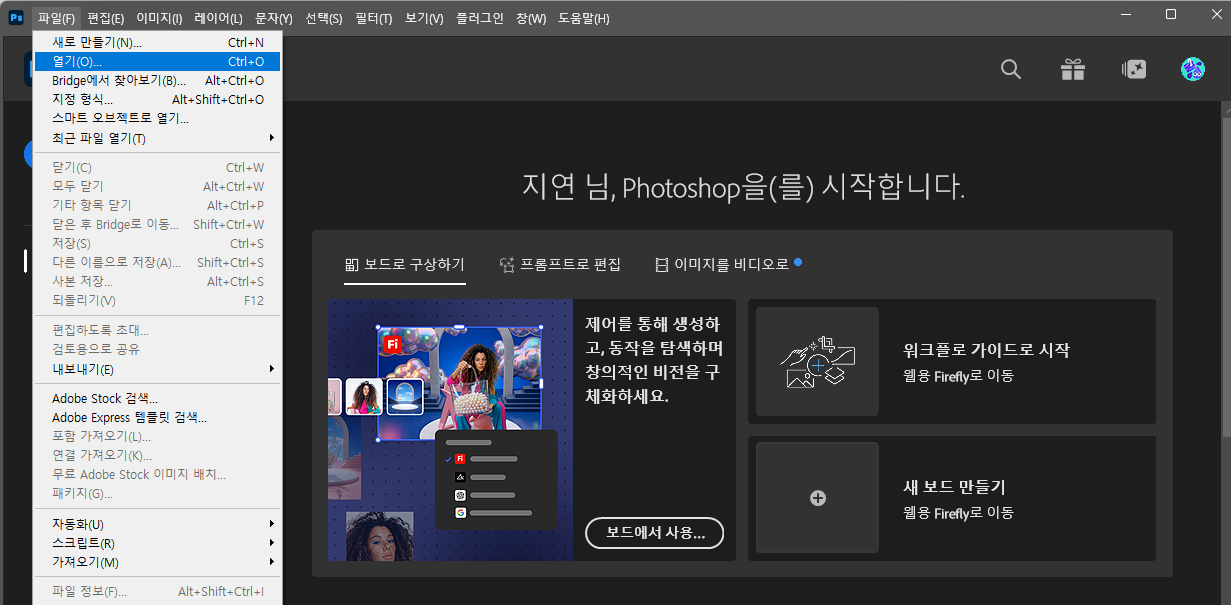The width and height of the screenshot is (1231, 605).
Task: Click 무료 Adobe Stock 이미지 배치...
Action: click(157, 474)
